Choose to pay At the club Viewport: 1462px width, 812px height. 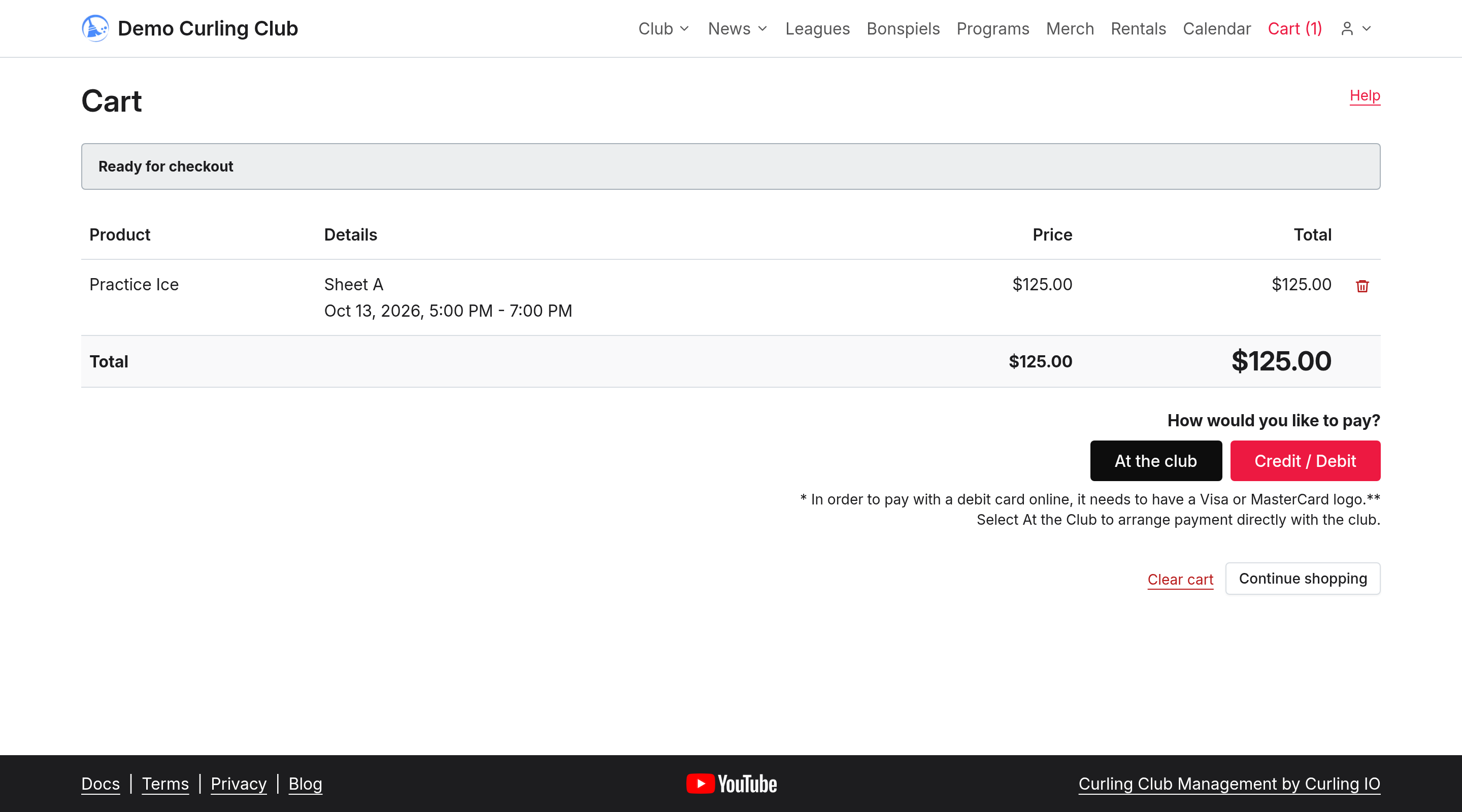tap(1155, 461)
